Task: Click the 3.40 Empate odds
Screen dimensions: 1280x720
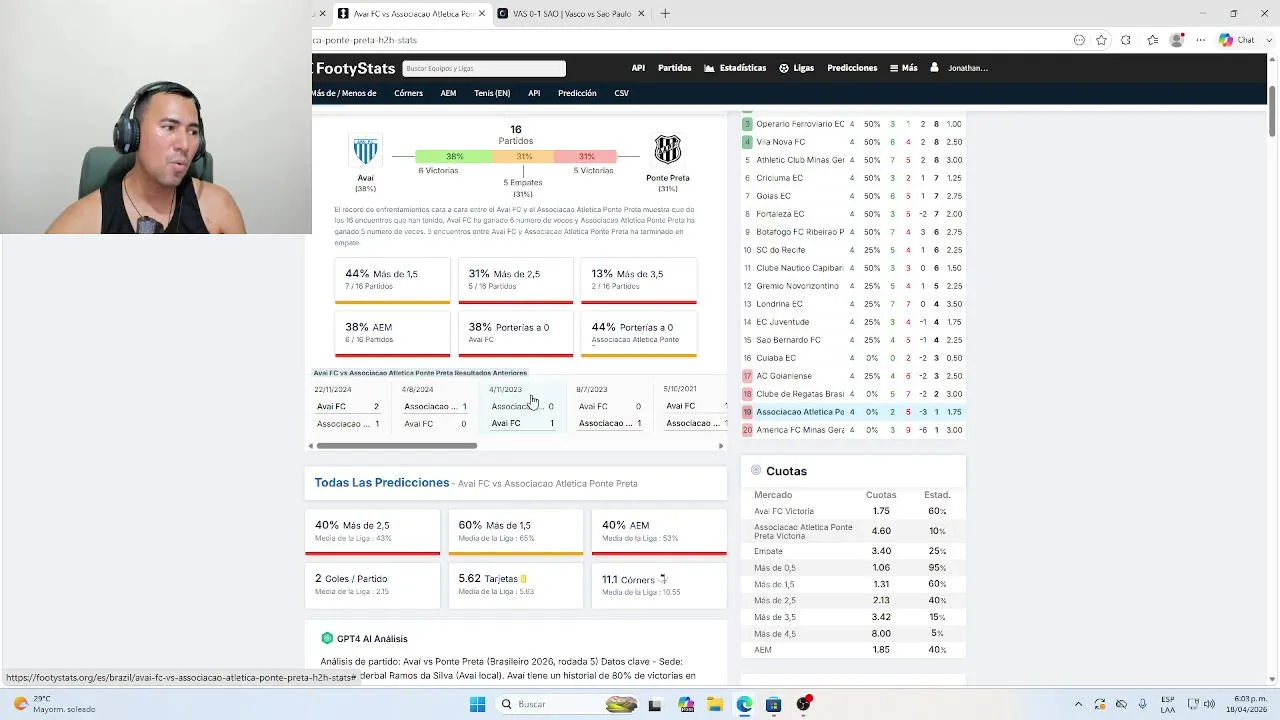Action: pyautogui.click(x=880, y=551)
